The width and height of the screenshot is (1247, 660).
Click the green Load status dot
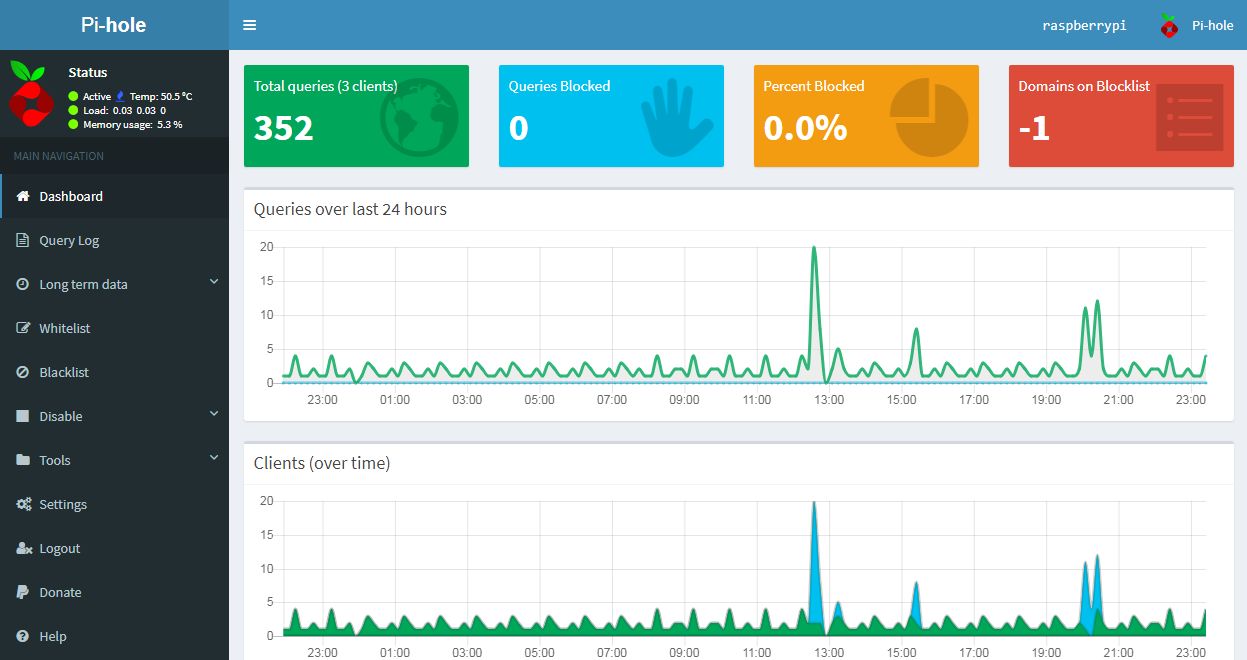pos(73,110)
